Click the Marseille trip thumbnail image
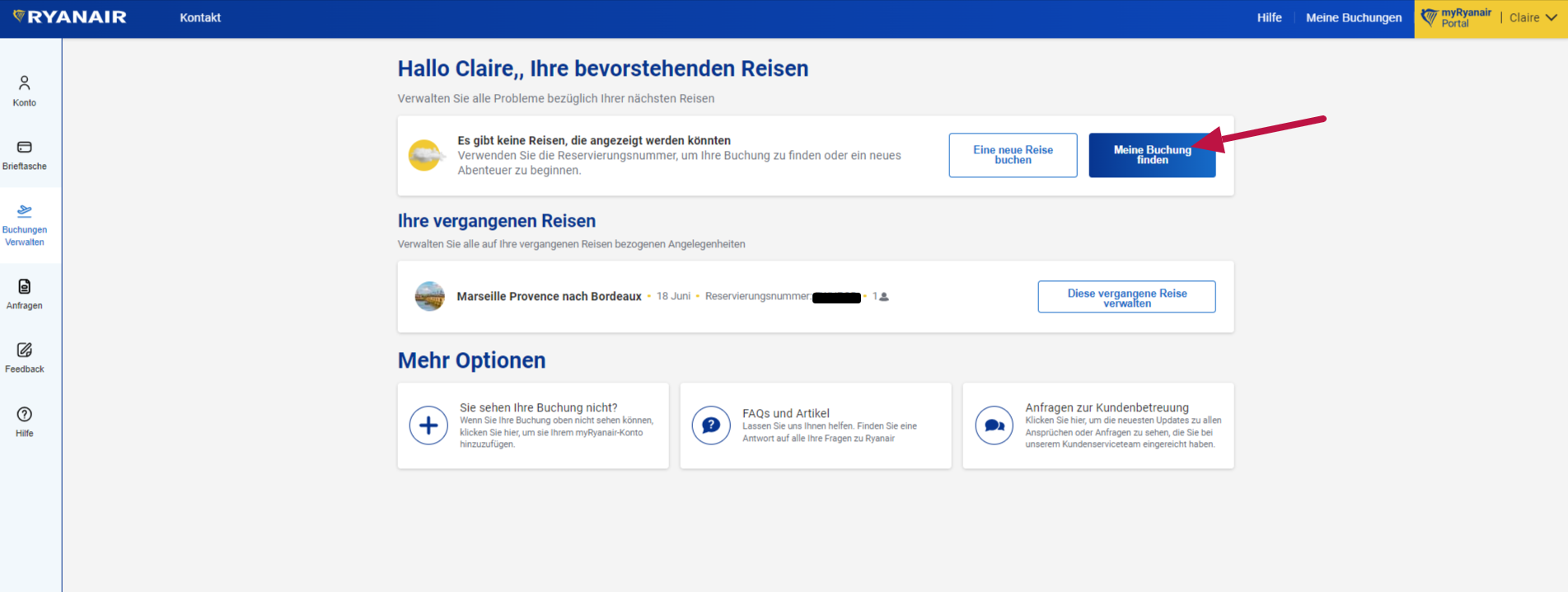This screenshot has height=592, width=1568. 429,296
